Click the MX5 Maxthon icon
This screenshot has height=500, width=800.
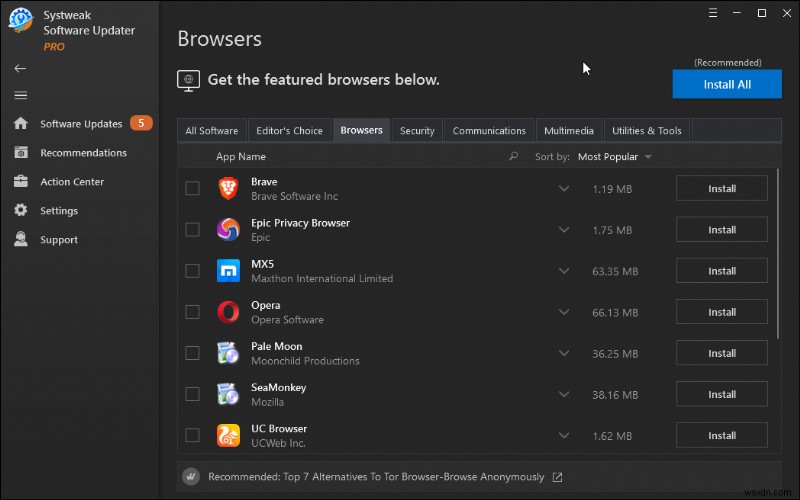pos(228,270)
